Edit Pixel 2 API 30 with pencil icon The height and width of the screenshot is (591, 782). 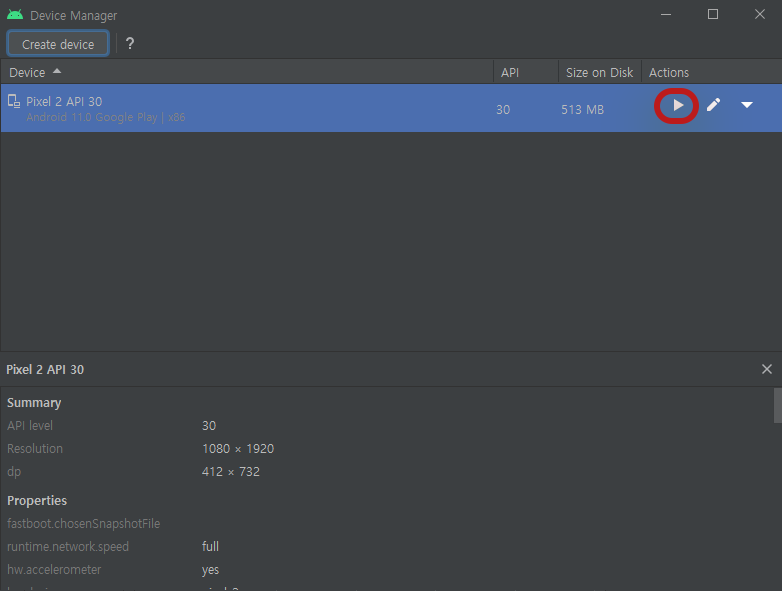[713, 105]
